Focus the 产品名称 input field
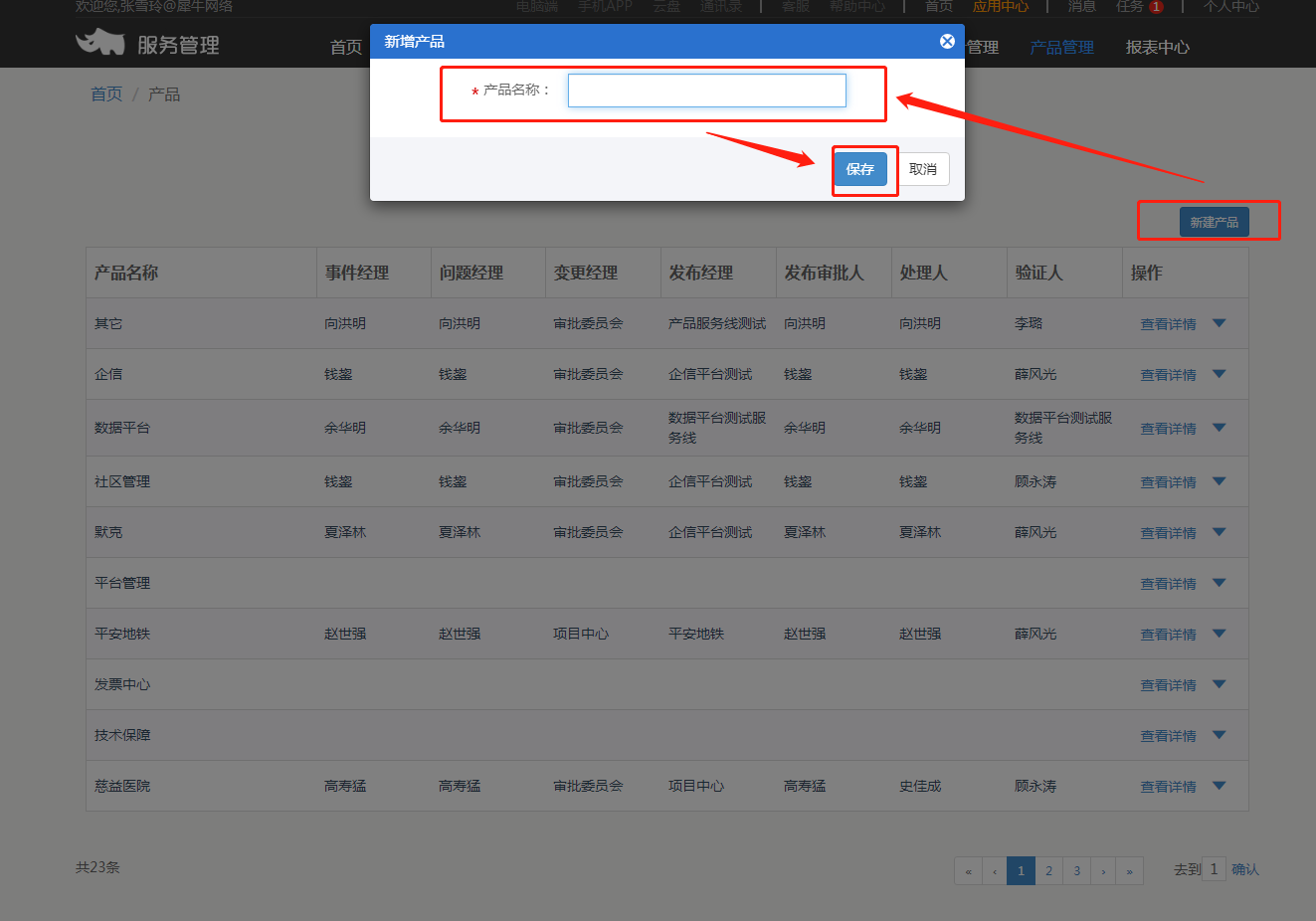The image size is (1316, 921). (x=706, y=91)
